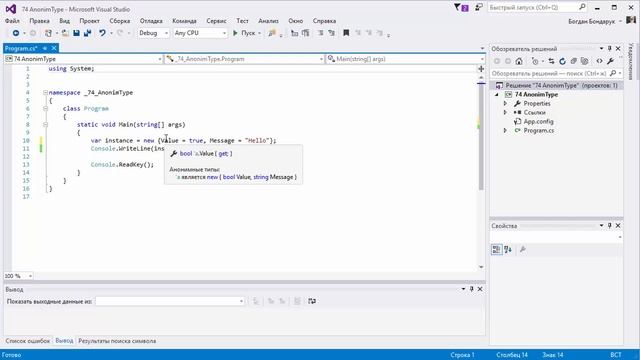This screenshot has width=640, height=360.
Task: Expand the Properties node in Solution Explorer
Action: tap(505, 104)
